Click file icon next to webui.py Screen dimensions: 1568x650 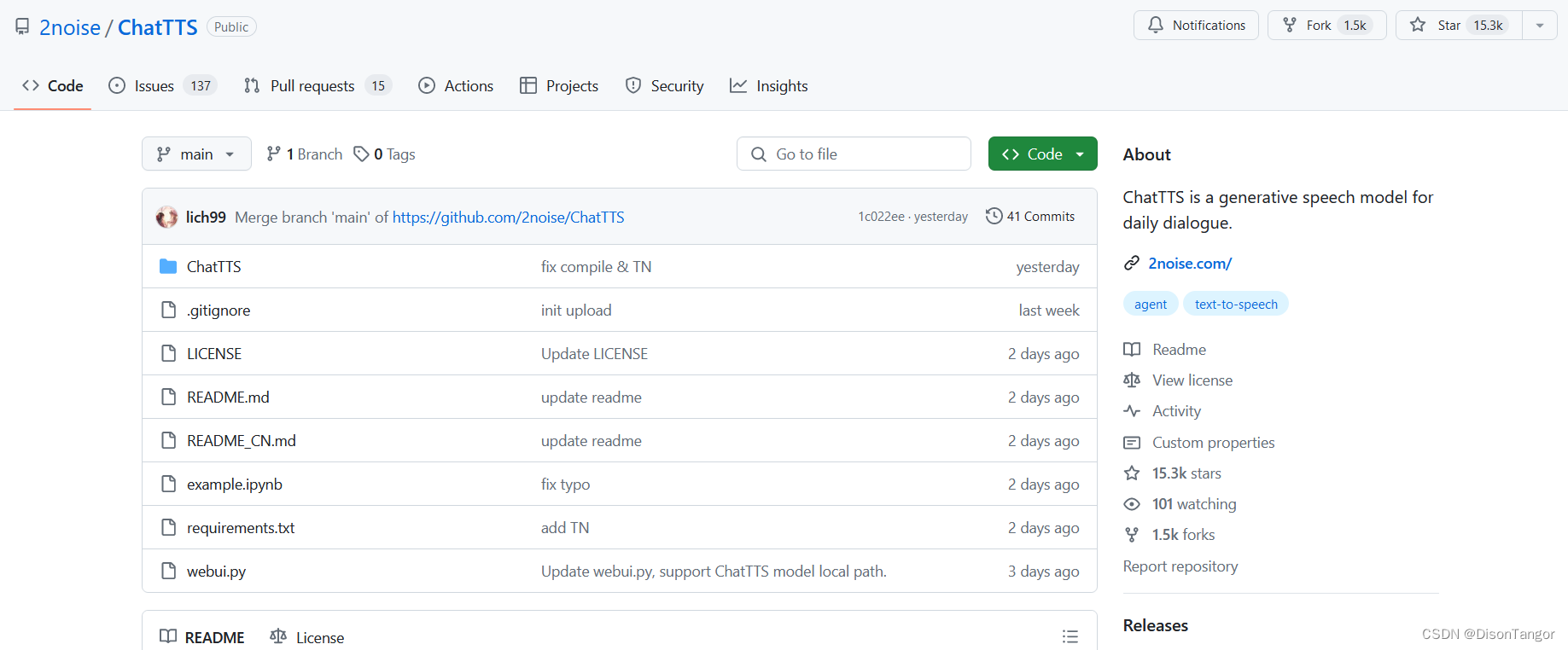(x=168, y=572)
